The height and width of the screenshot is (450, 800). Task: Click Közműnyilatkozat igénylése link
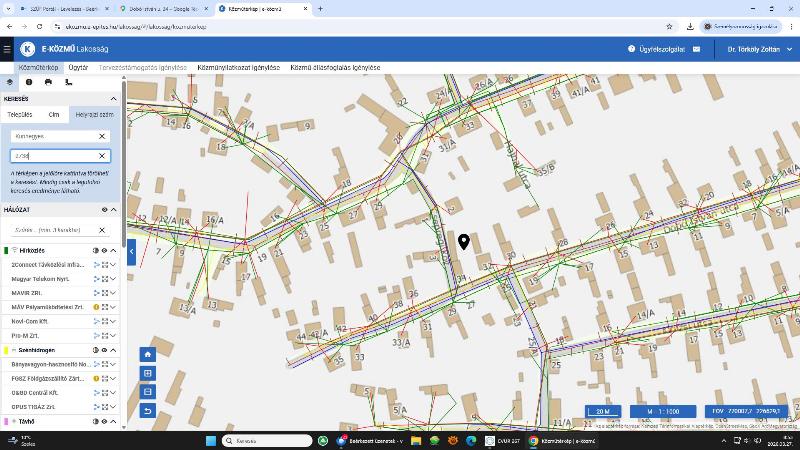pyautogui.click(x=238, y=67)
